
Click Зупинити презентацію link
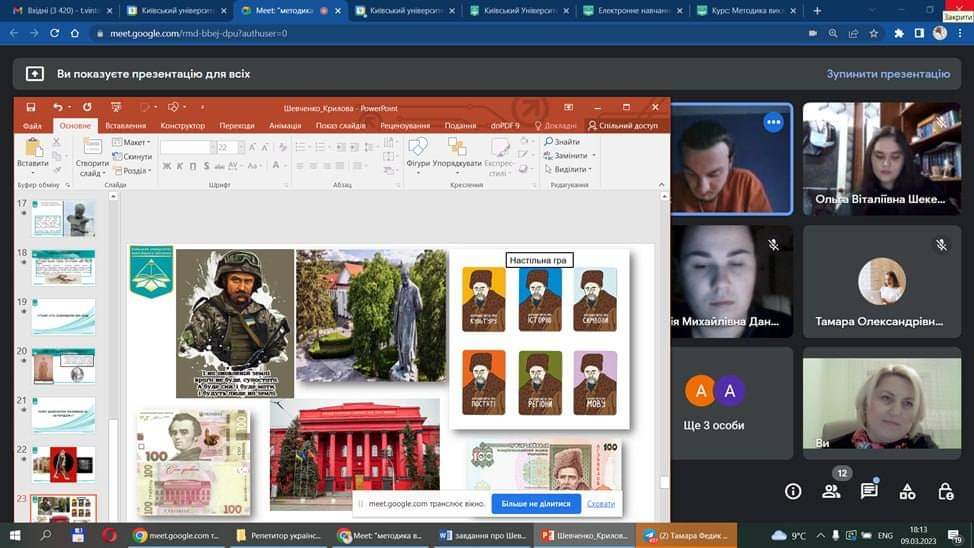887,74
